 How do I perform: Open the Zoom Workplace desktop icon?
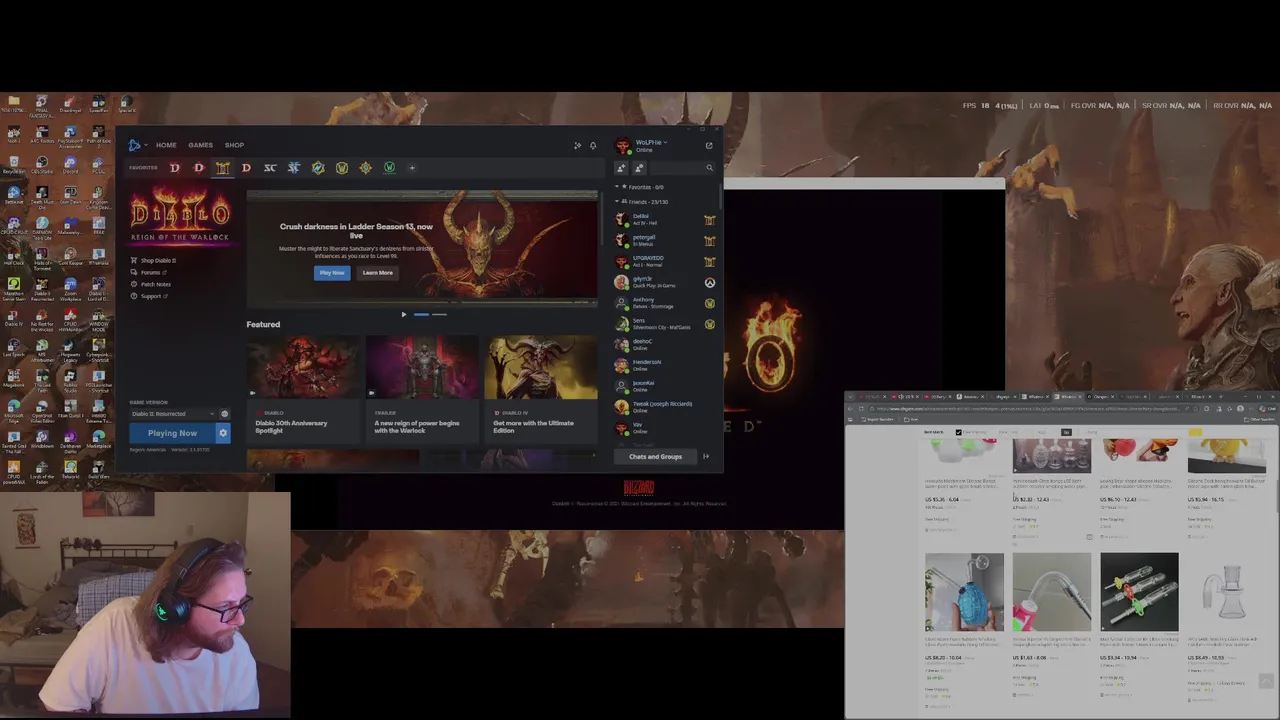(70, 287)
